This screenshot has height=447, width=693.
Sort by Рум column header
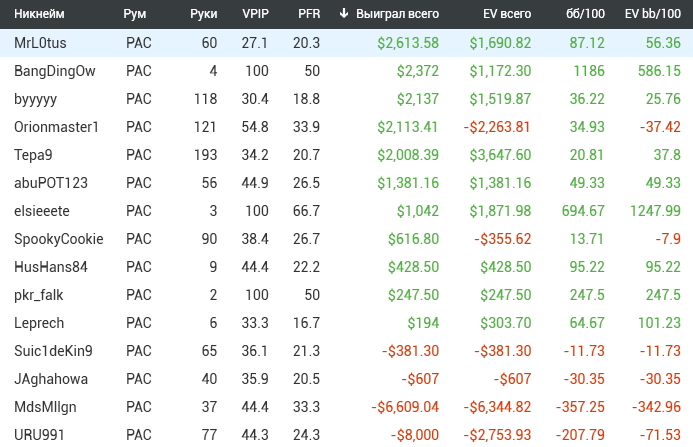point(135,14)
